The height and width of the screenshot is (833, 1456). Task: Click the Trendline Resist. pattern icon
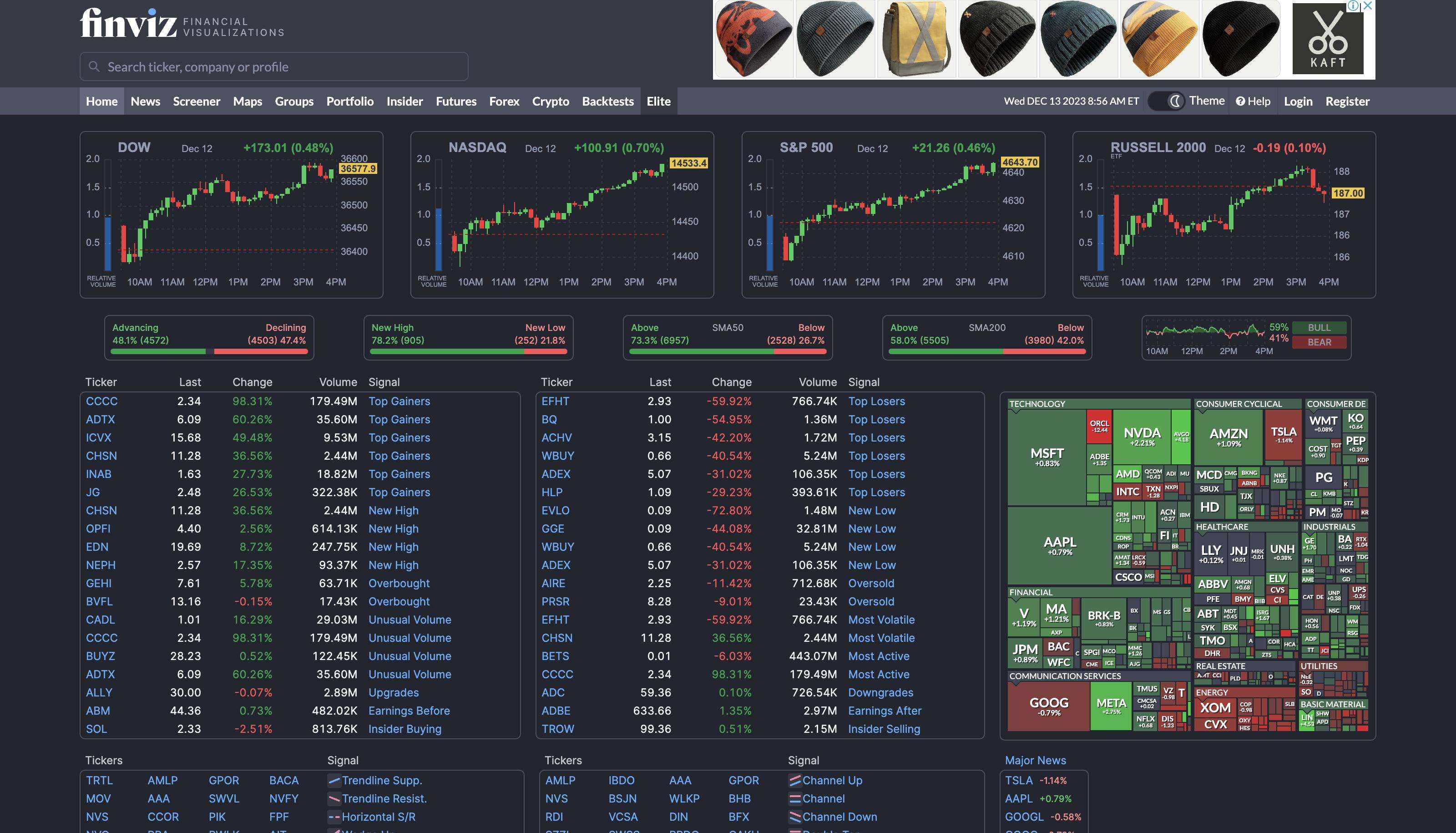(334, 799)
